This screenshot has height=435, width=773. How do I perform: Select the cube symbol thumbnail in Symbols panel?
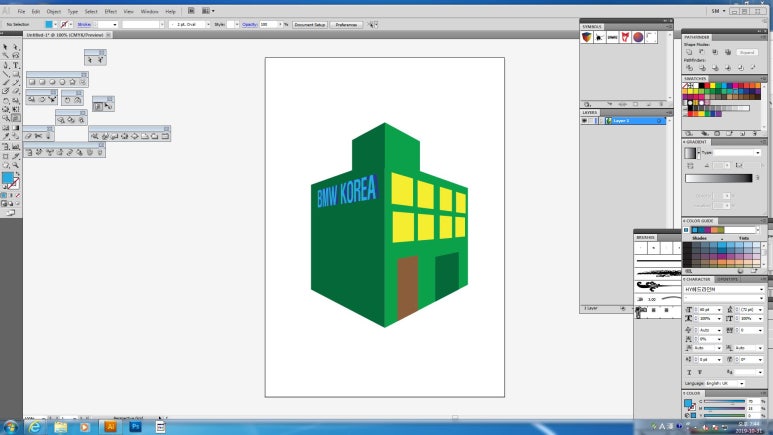[x=587, y=37]
